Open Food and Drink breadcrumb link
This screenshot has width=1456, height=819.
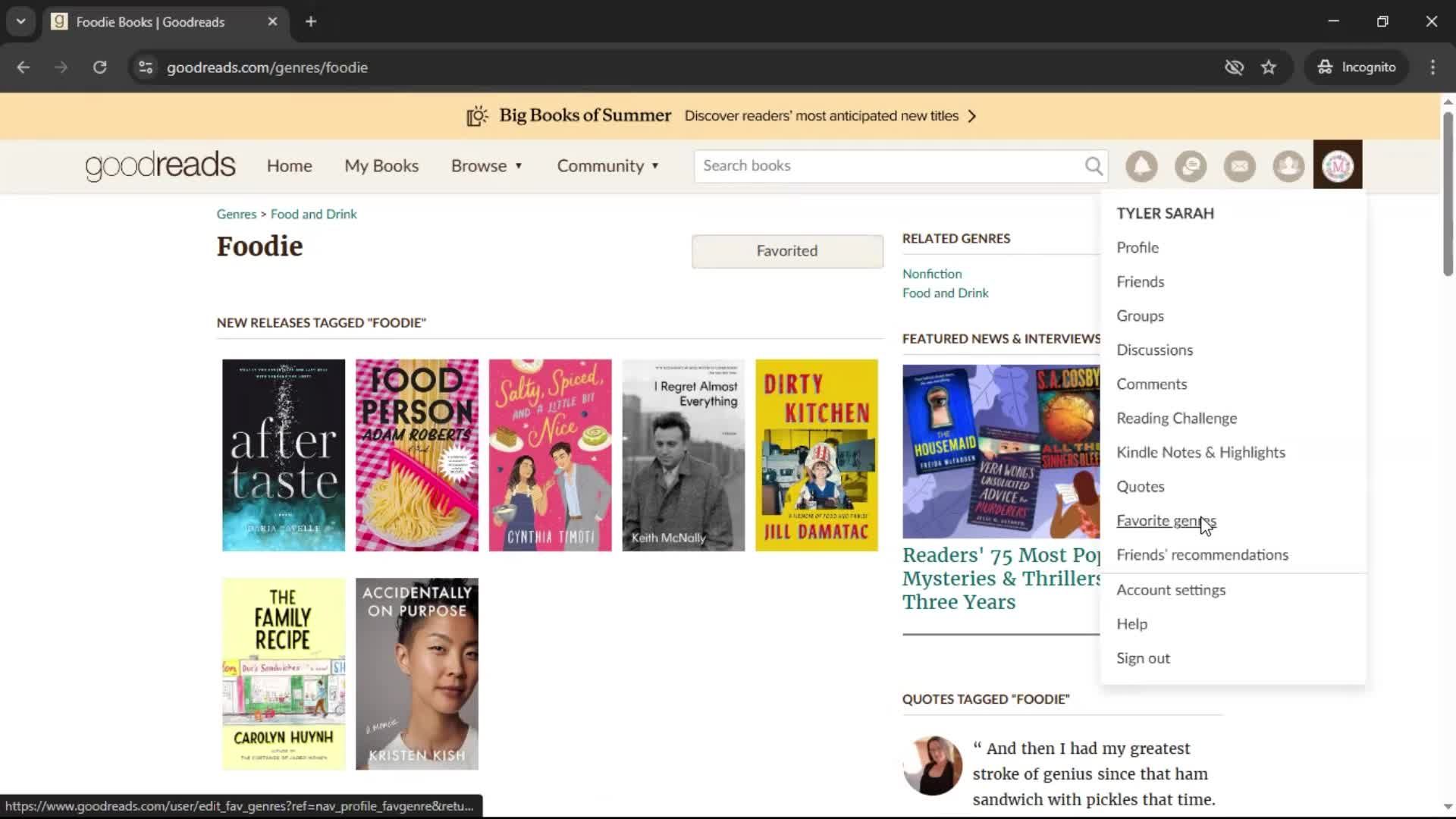[313, 215]
